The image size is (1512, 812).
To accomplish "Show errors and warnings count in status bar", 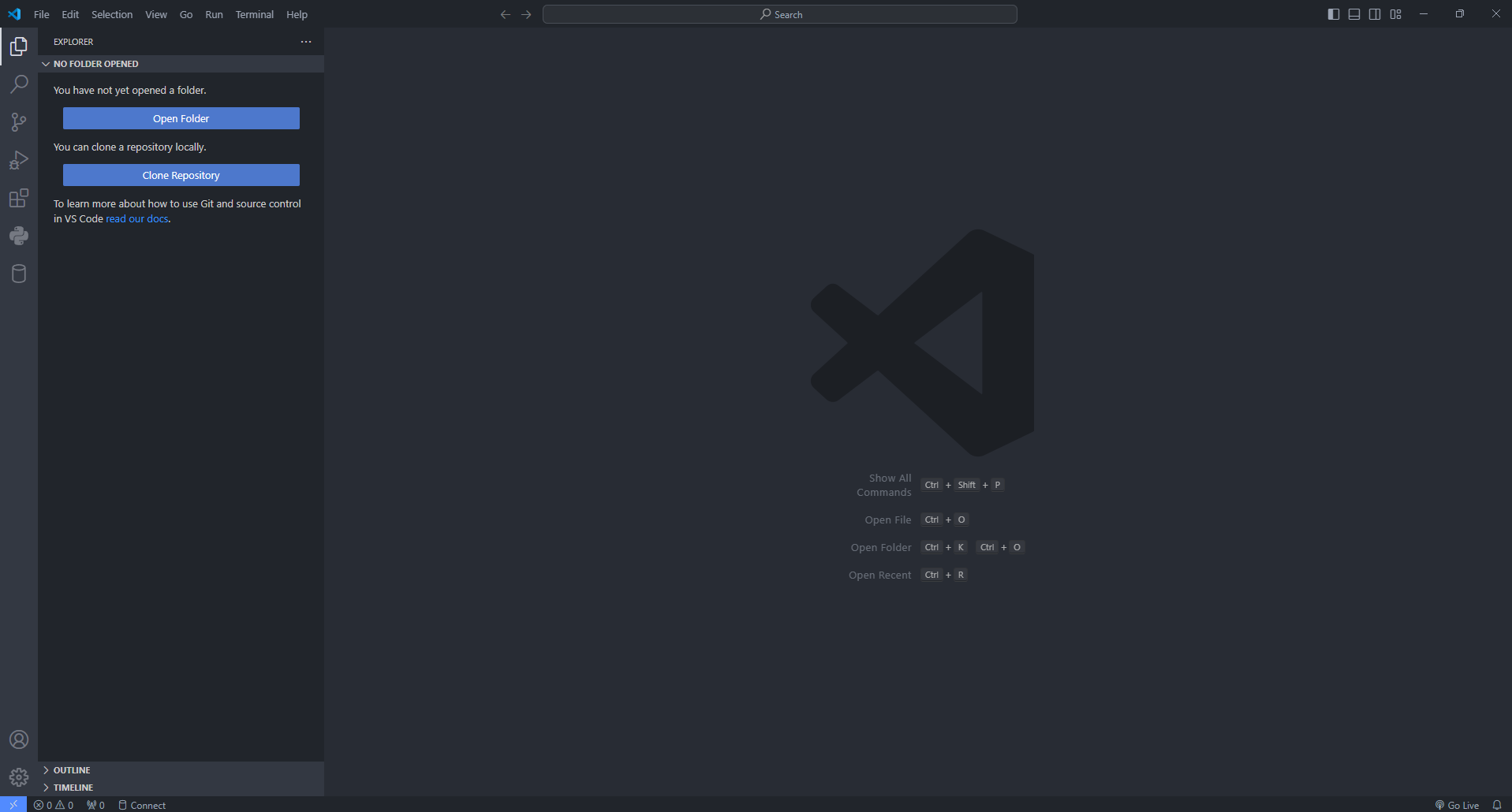I will click(54, 805).
